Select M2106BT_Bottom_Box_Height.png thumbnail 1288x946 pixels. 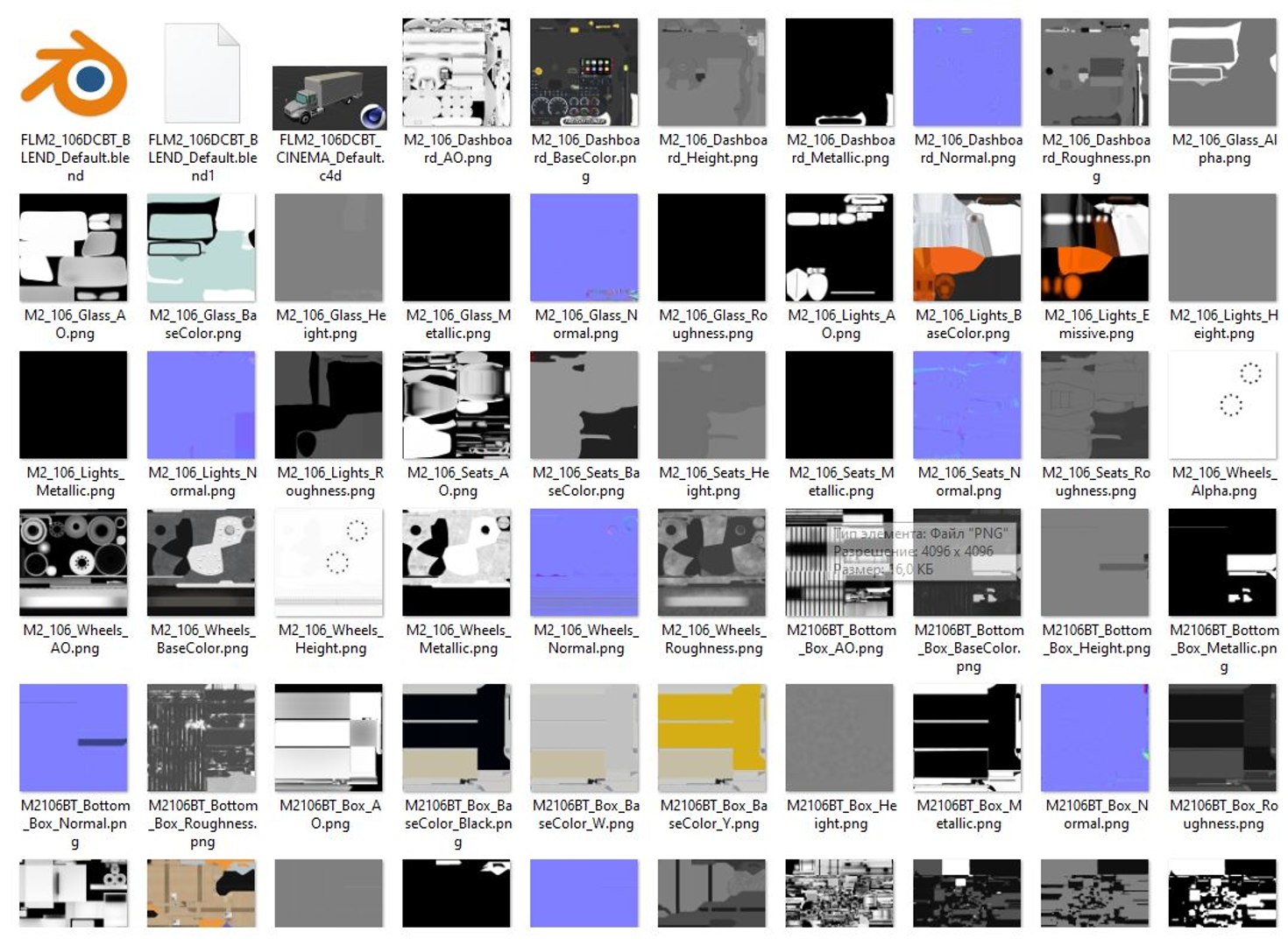coord(1095,563)
